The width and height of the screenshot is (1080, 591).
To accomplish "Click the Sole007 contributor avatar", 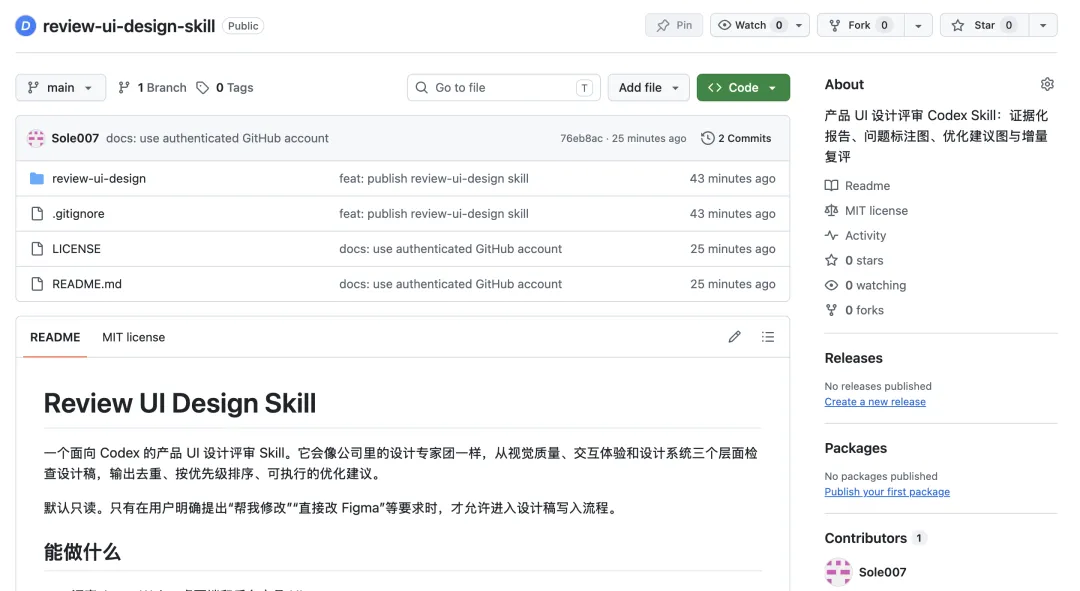I will tap(838, 572).
